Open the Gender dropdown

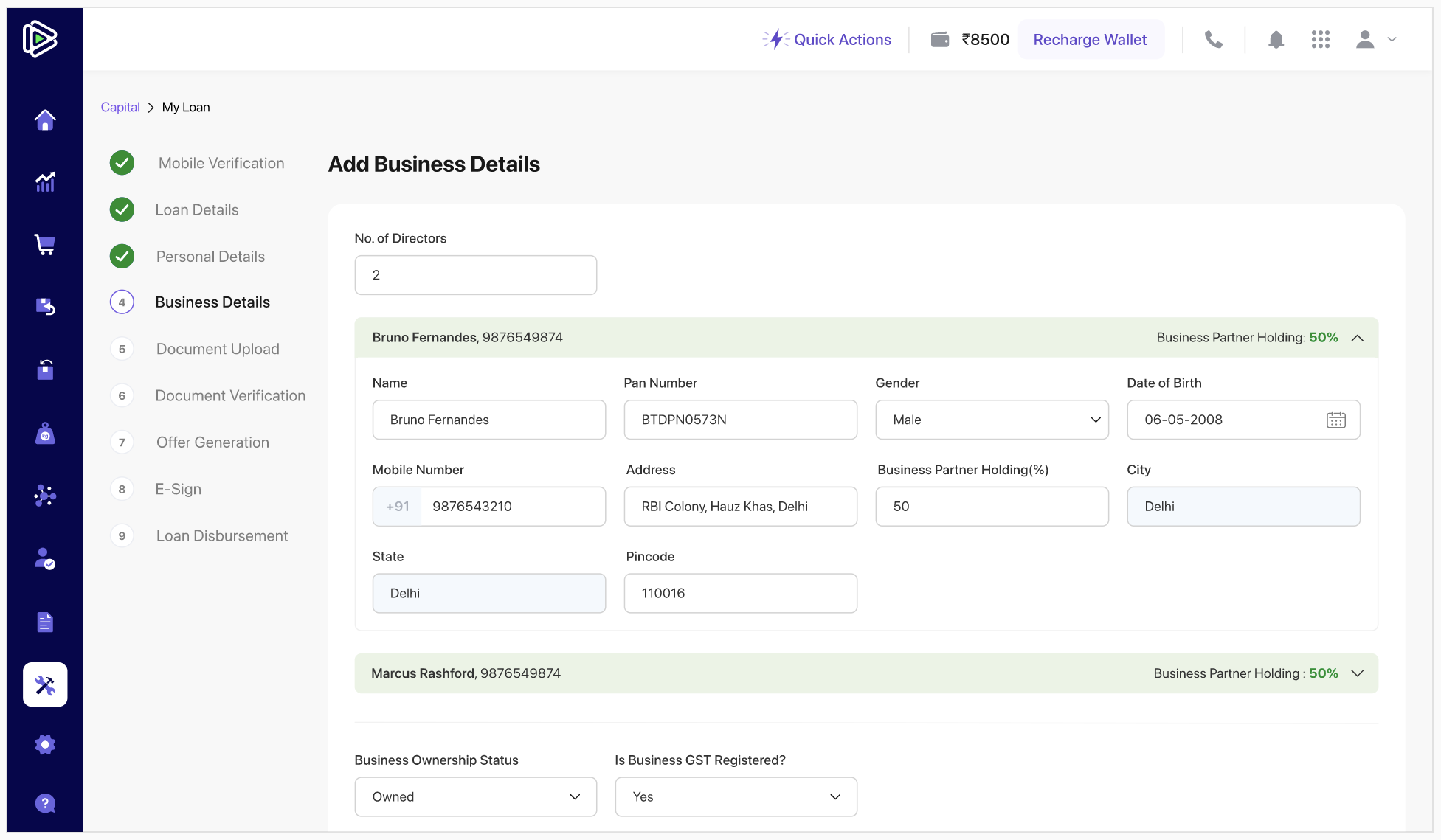tap(991, 420)
